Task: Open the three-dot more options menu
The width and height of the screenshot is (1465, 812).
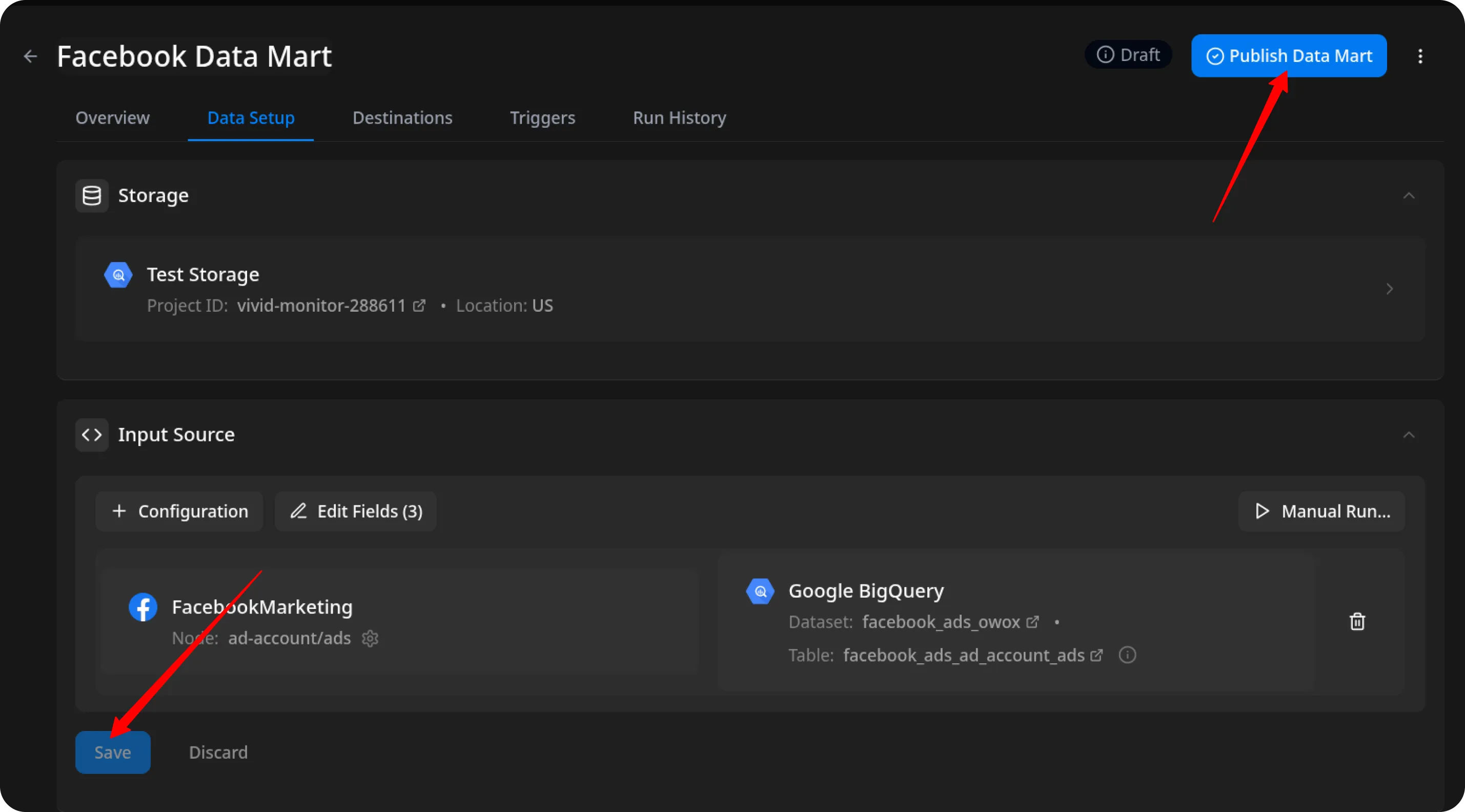Action: pos(1420,56)
